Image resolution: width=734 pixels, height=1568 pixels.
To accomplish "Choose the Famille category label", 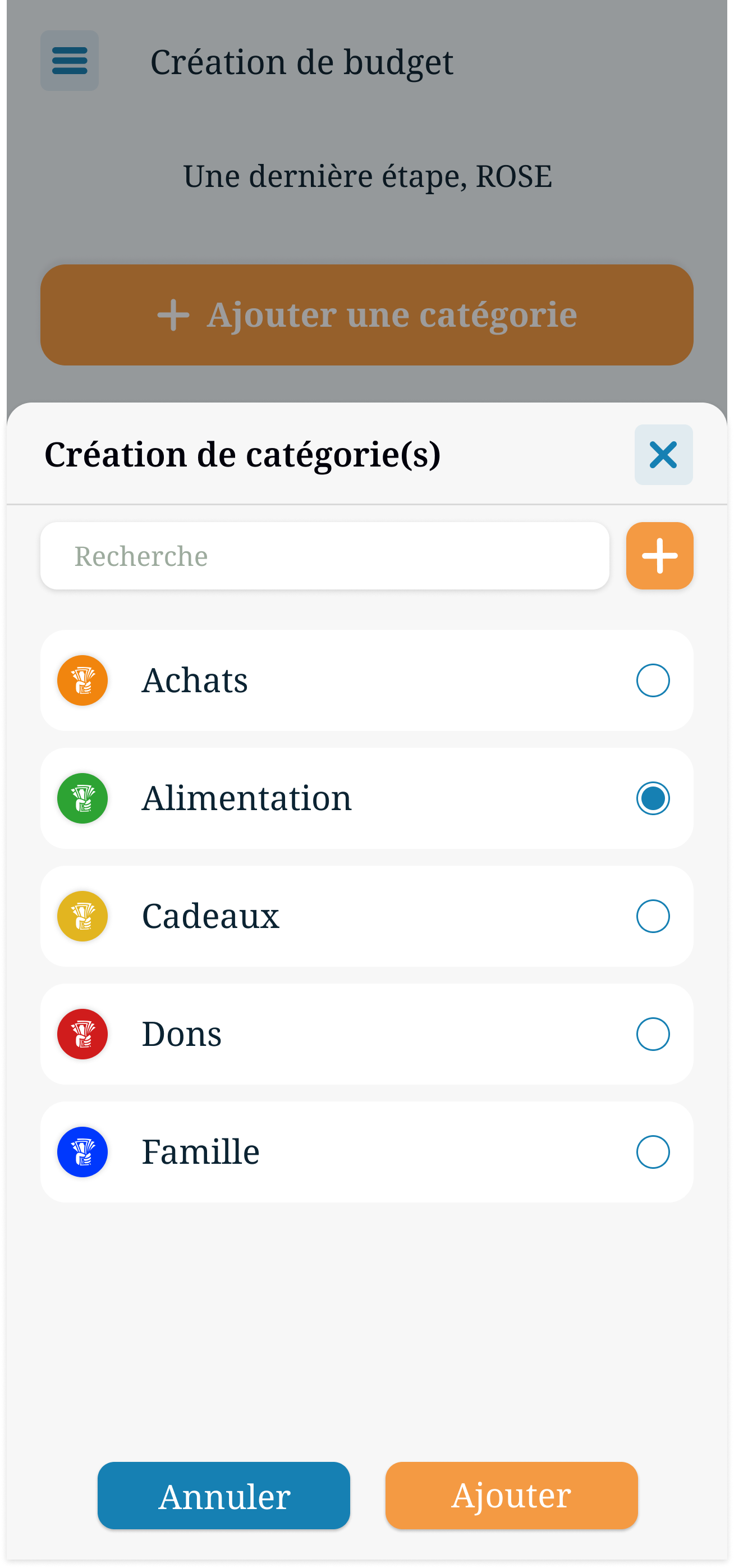I will [201, 1151].
